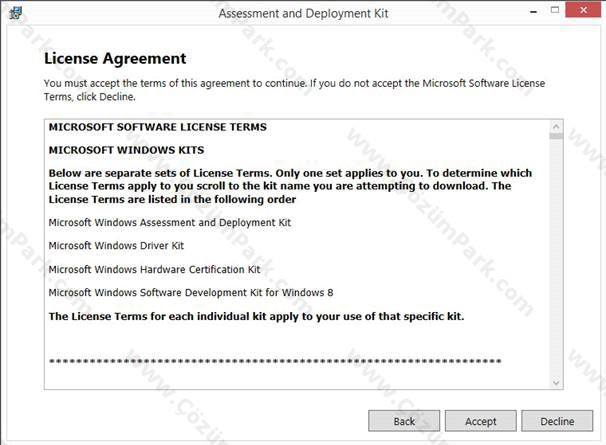Maximize the Assessment and Deployment Kit window

[555, 10]
